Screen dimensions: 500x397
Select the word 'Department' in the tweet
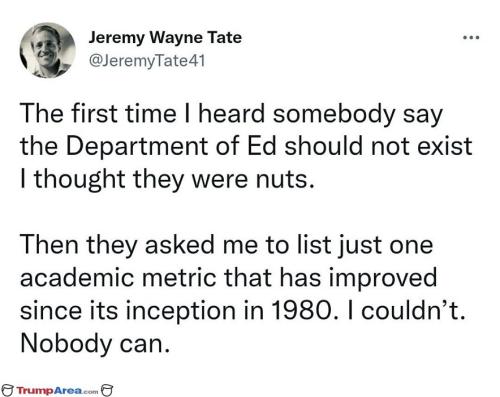(137, 147)
